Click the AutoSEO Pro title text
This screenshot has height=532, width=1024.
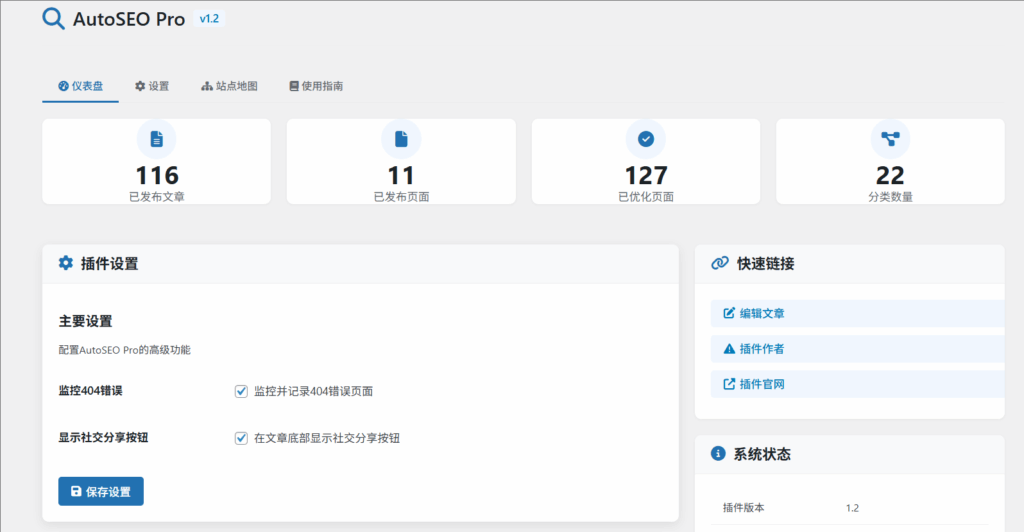(x=129, y=20)
